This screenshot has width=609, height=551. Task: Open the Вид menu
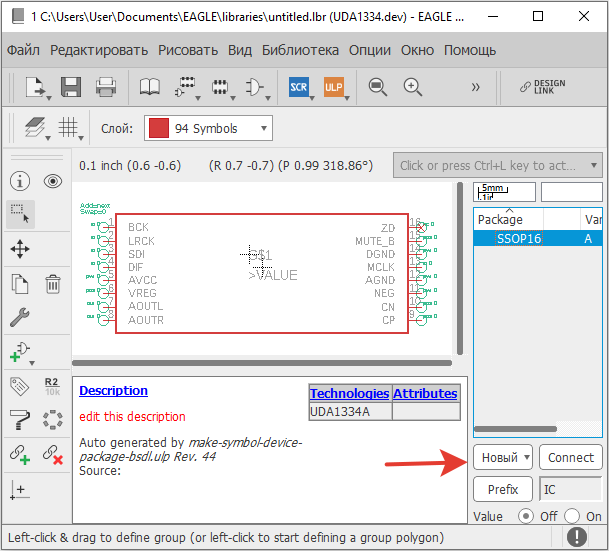(x=240, y=50)
